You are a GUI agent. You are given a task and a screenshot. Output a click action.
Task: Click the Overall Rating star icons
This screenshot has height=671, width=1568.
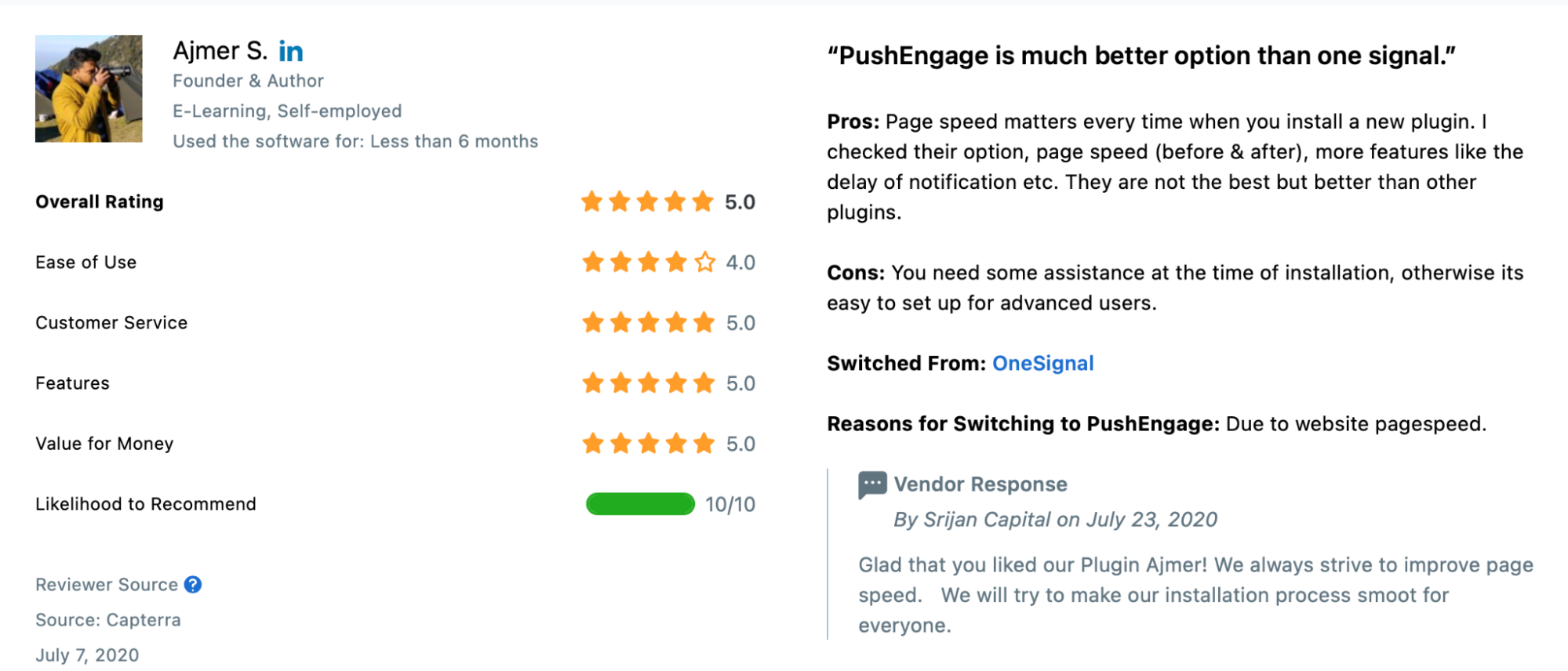click(x=647, y=202)
